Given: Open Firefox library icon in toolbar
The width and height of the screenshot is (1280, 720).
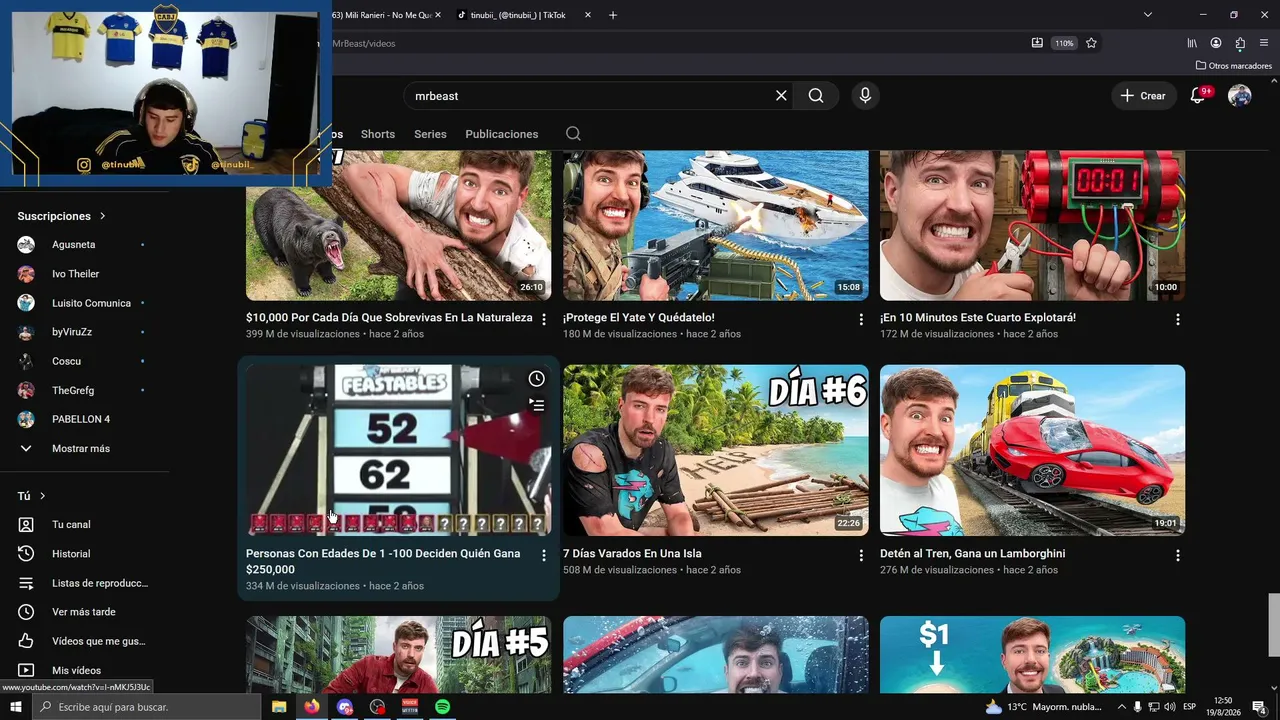Looking at the screenshot, I should [x=1192, y=43].
